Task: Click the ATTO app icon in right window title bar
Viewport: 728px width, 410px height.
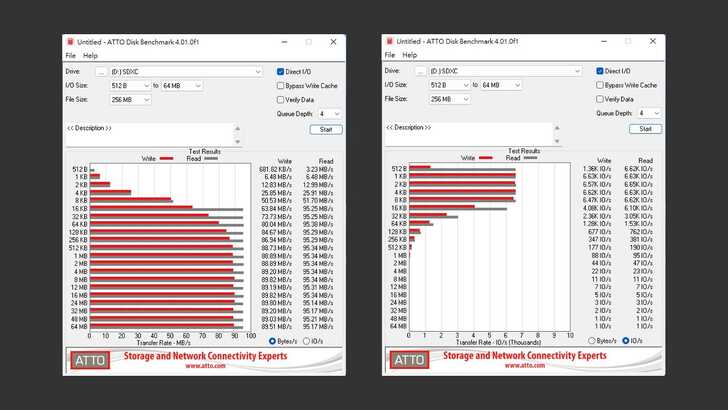Action: (x=390, y=41)
